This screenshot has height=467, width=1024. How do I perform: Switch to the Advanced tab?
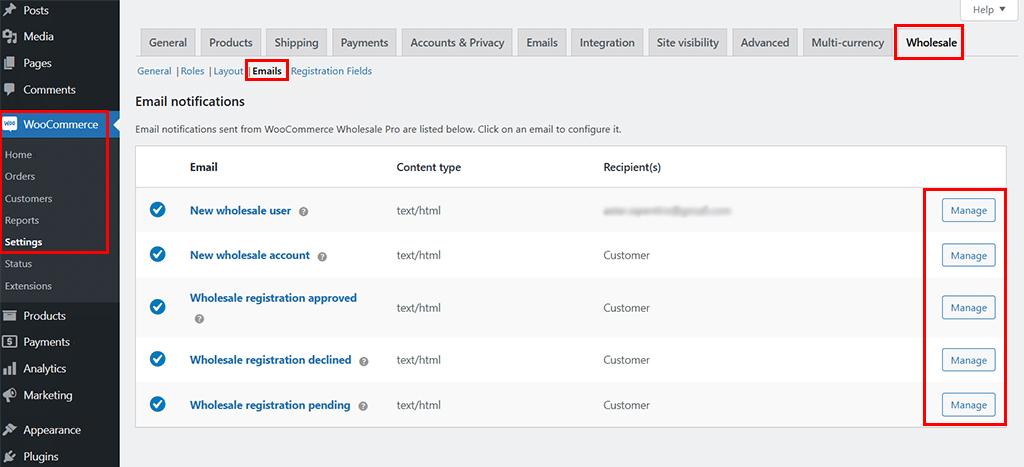(765, 42)
